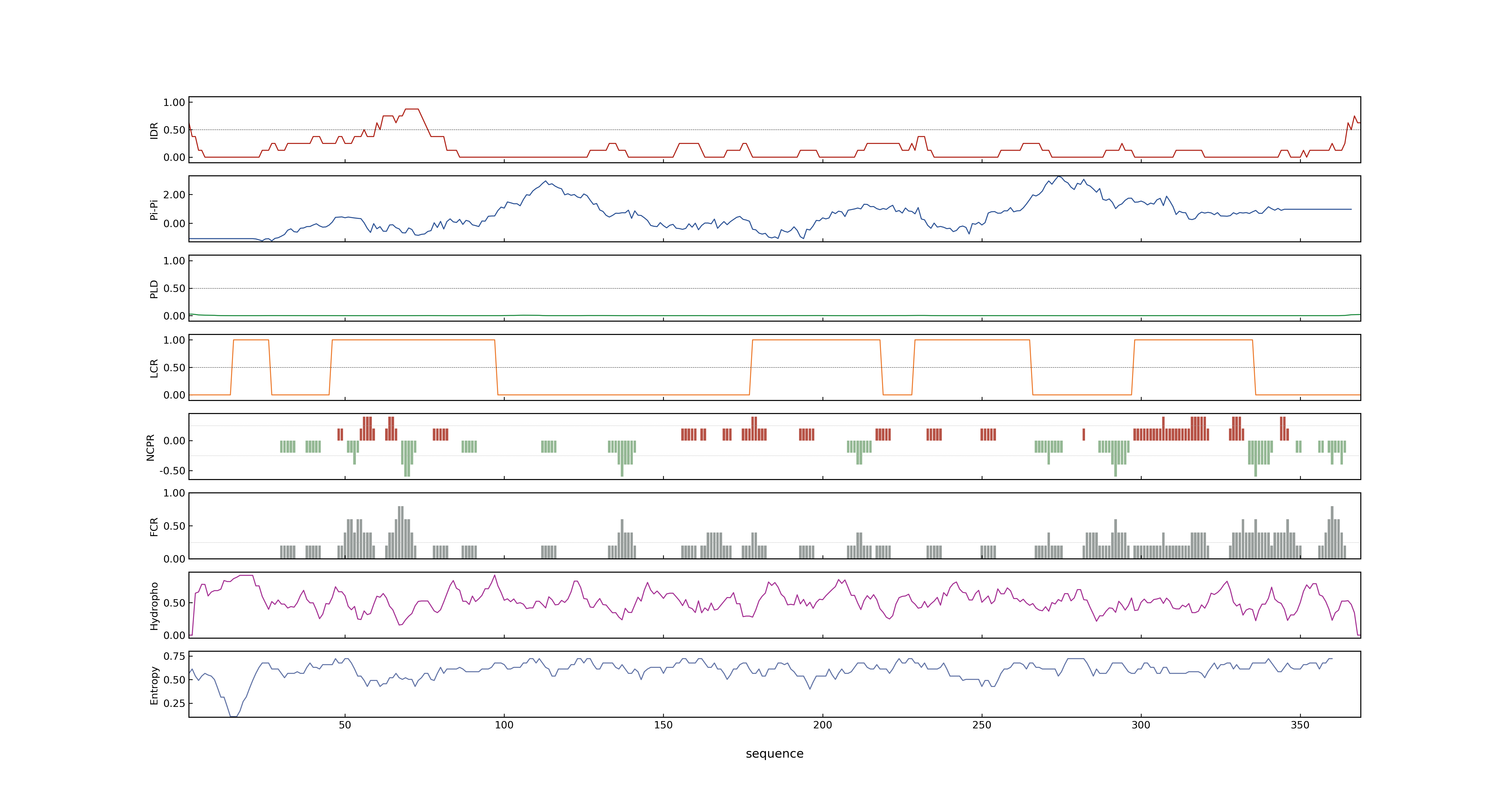Click the x-axis tick label 100
Viewport: 1512px width, 806px height.
pos(504,725)
